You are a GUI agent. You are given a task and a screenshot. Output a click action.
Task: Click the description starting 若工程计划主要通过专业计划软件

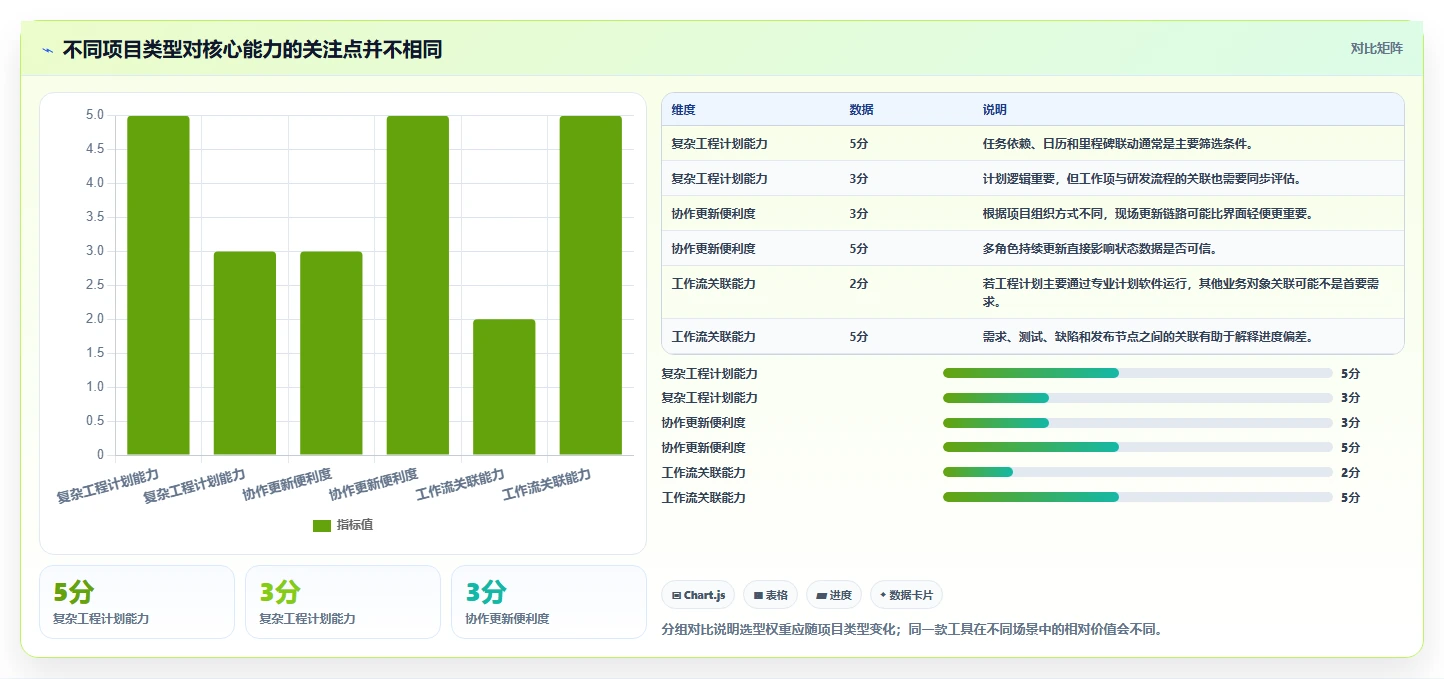(x=1181, y=292)
